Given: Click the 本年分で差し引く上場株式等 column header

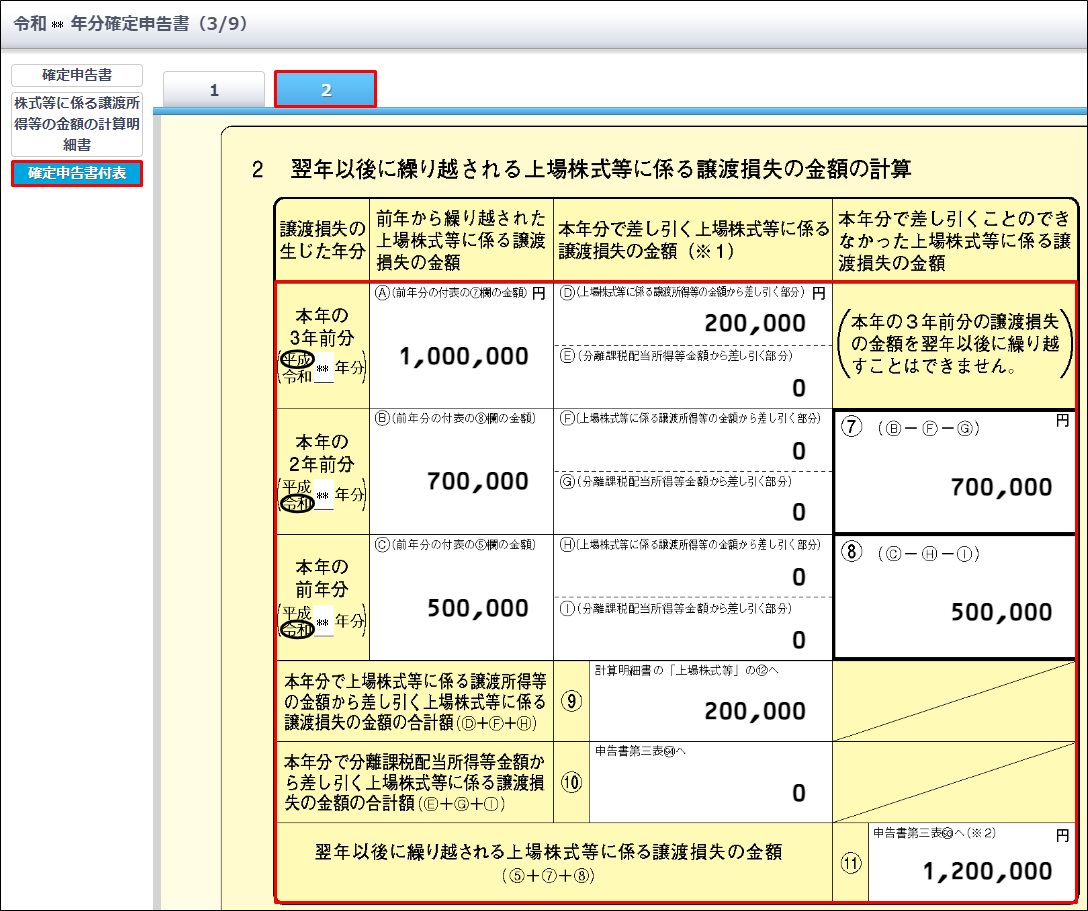Looking at the screenshot, I should 693,240.
